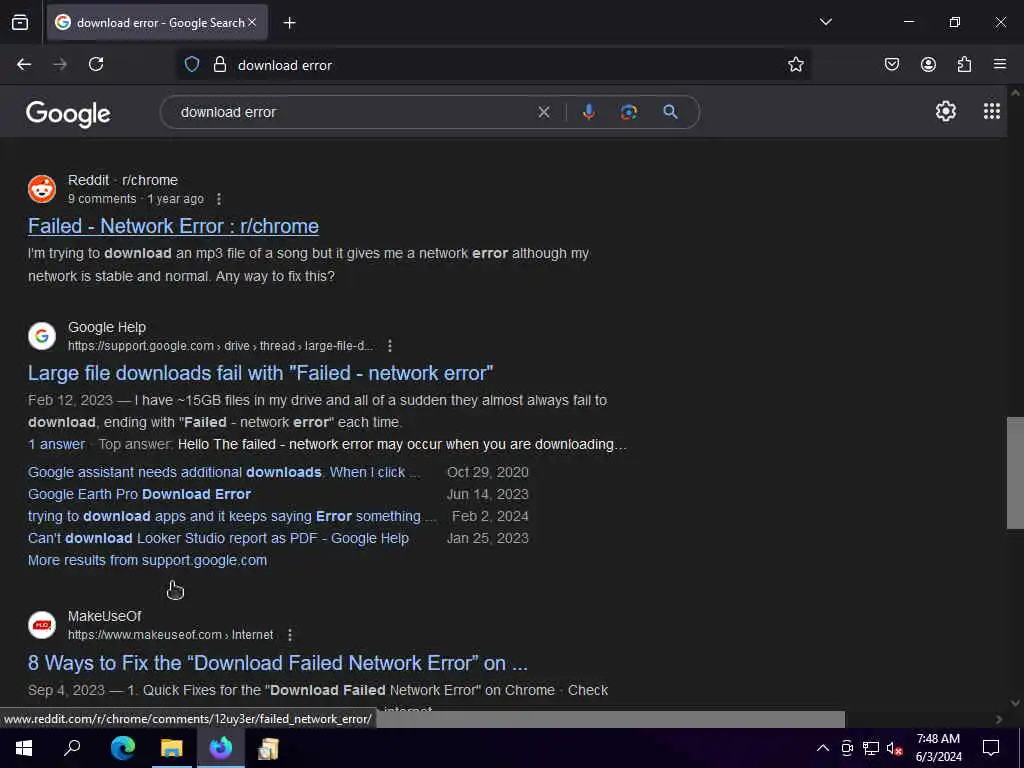Screen dimensions: 1024x768
Task: Click MakeUseOf result favicon
Action: pos(42,625)
